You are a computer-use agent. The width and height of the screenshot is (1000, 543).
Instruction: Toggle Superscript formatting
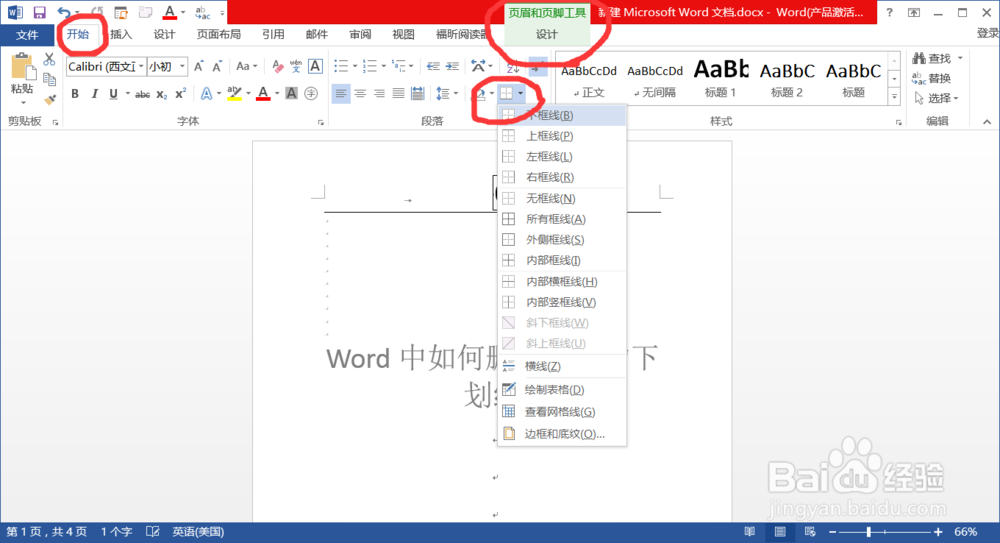click(180, 94)
